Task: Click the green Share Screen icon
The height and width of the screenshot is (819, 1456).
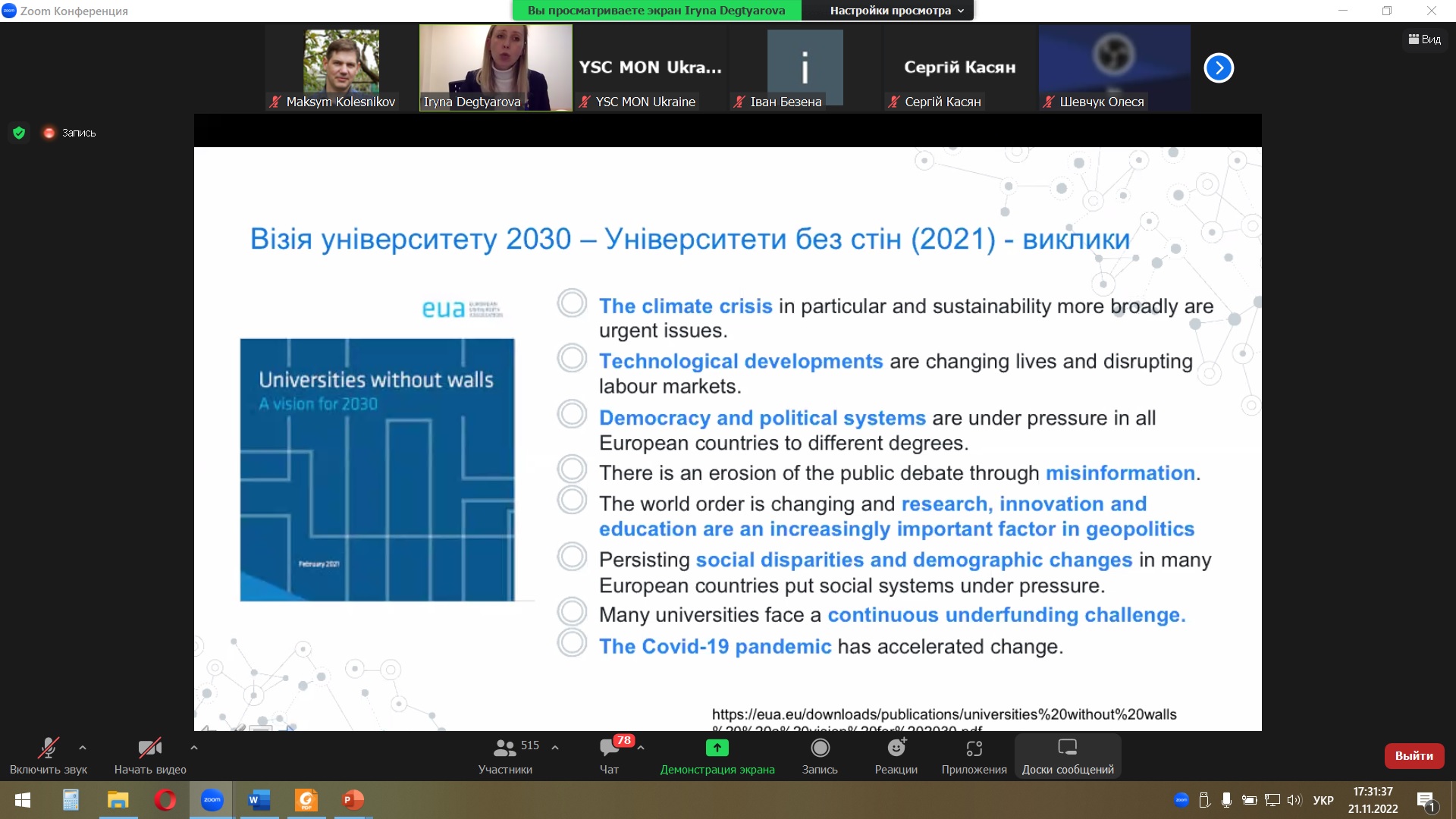Action: click(717, 748)
